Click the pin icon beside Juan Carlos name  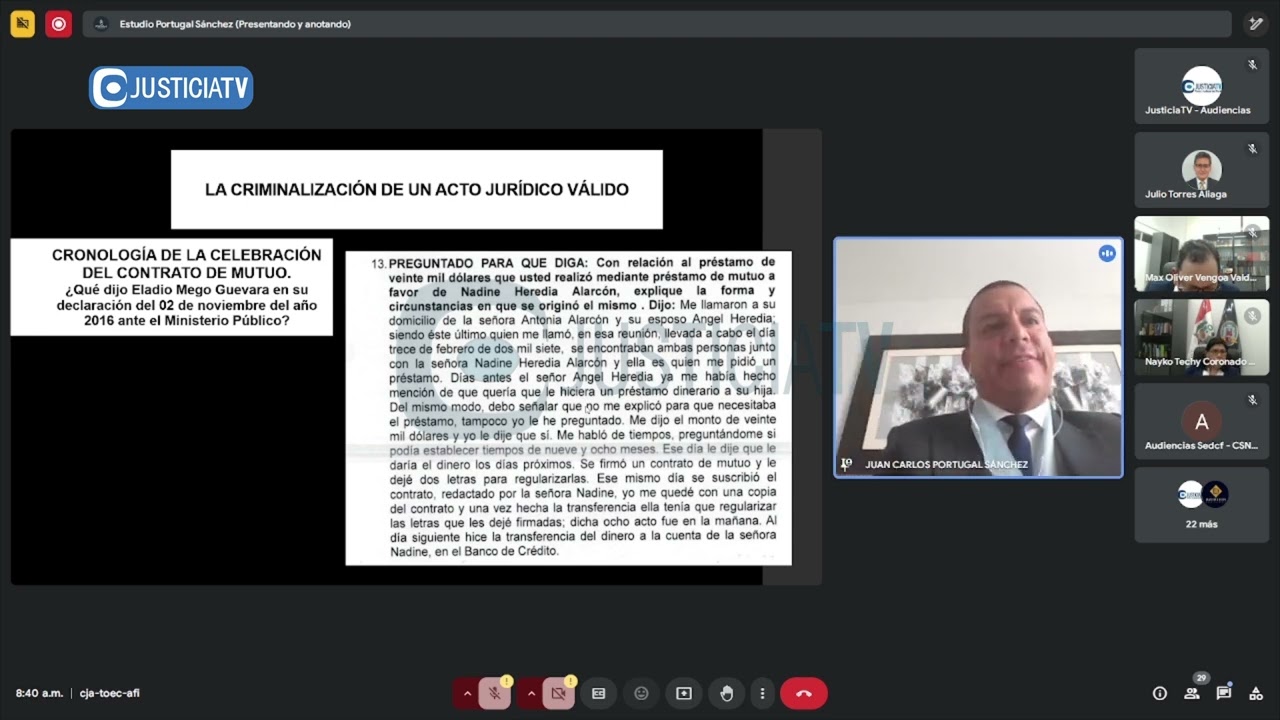point(846,464)
